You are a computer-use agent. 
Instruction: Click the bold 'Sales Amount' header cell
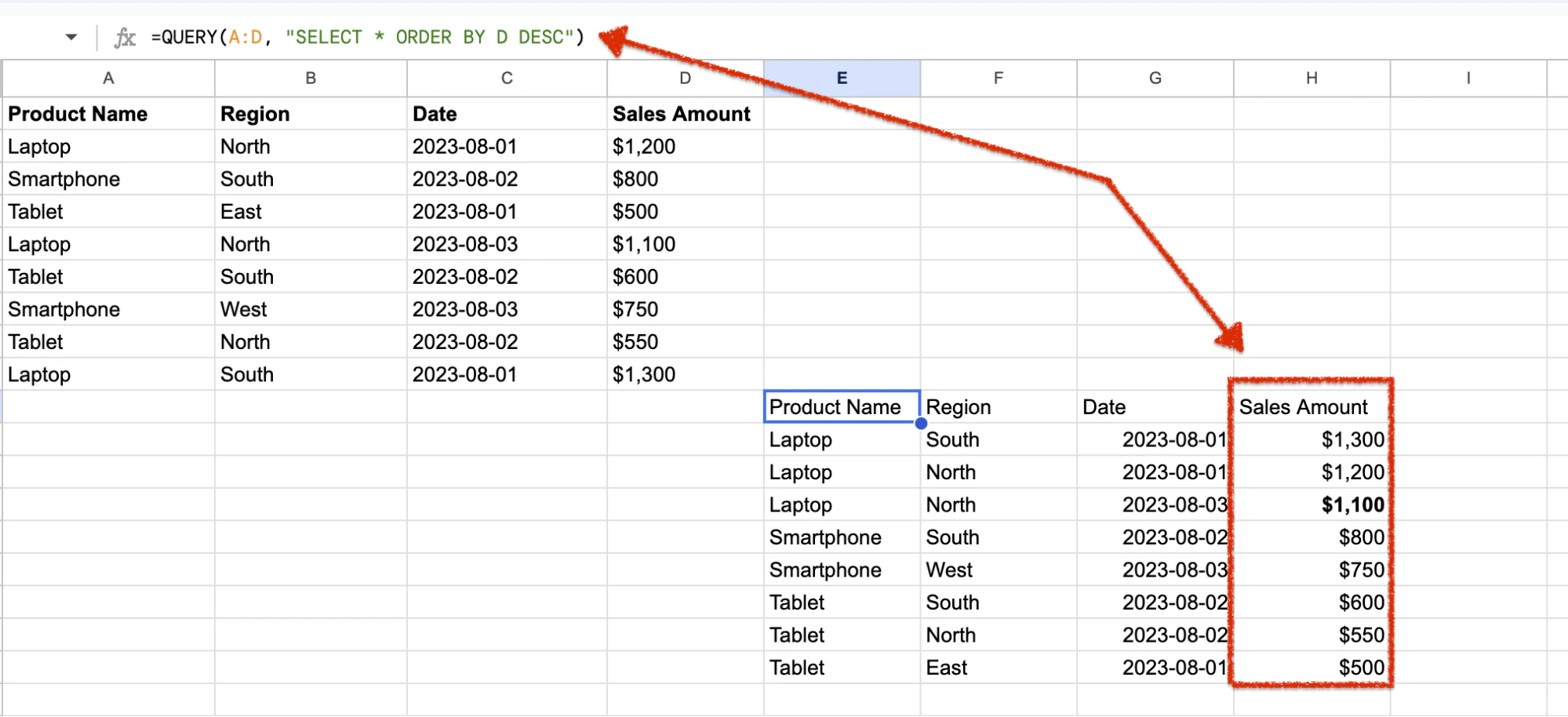[686, 114]
